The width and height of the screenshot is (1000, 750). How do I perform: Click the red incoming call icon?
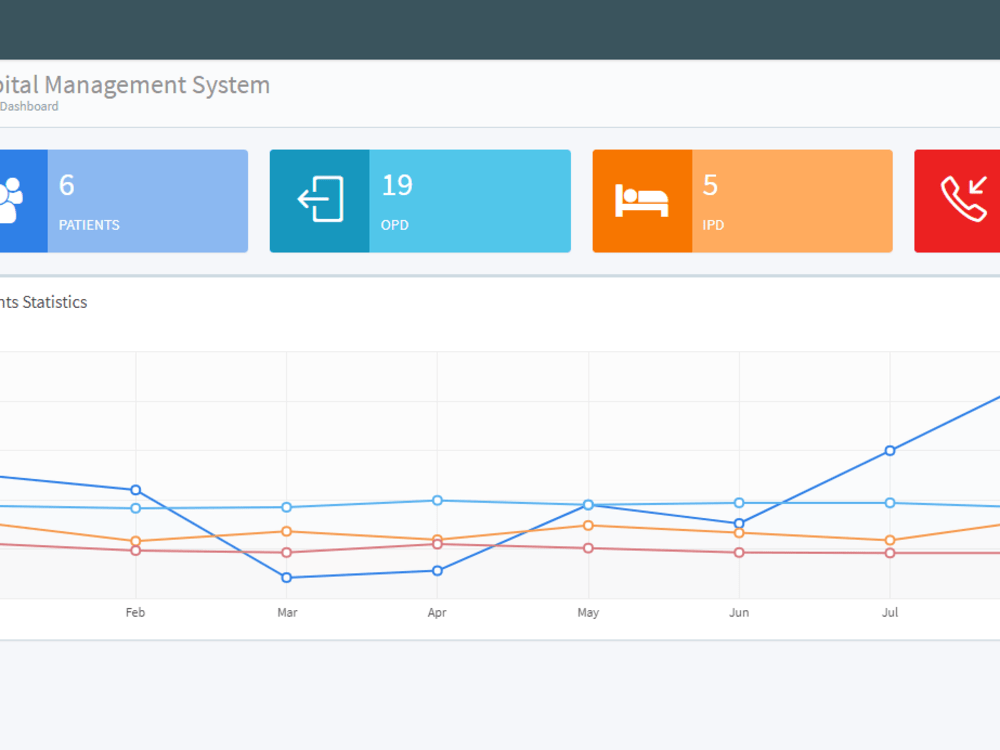click(964, 198)
